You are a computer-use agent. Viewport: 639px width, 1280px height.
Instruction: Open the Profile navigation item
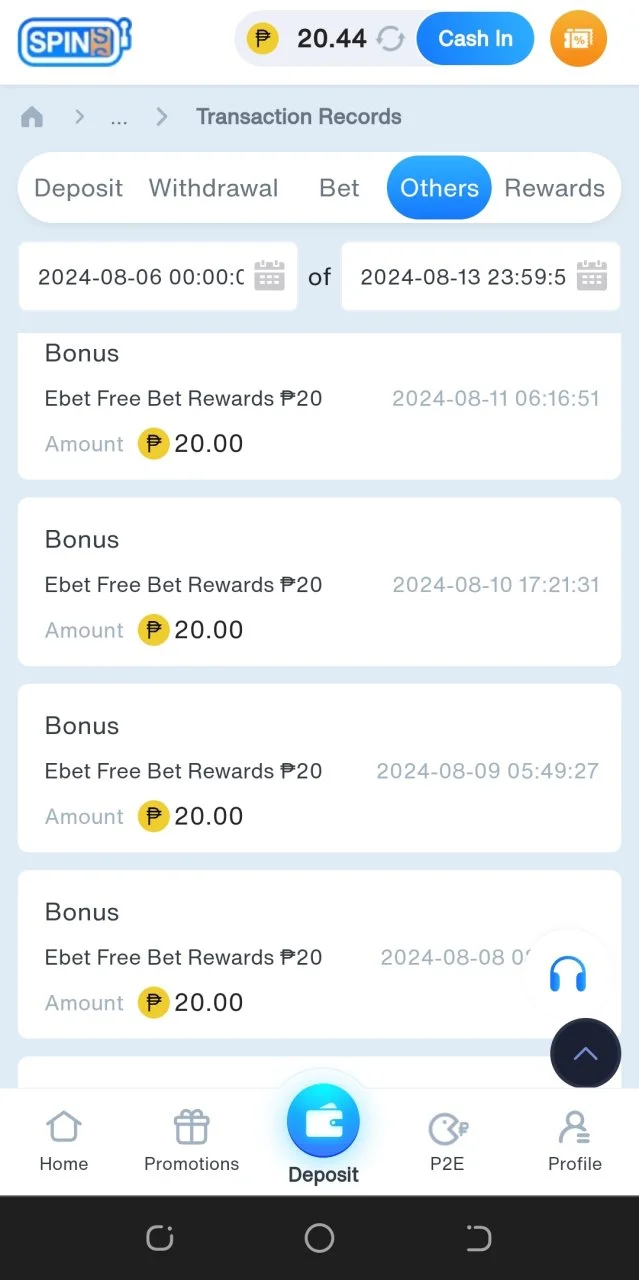pos(575,1141)
